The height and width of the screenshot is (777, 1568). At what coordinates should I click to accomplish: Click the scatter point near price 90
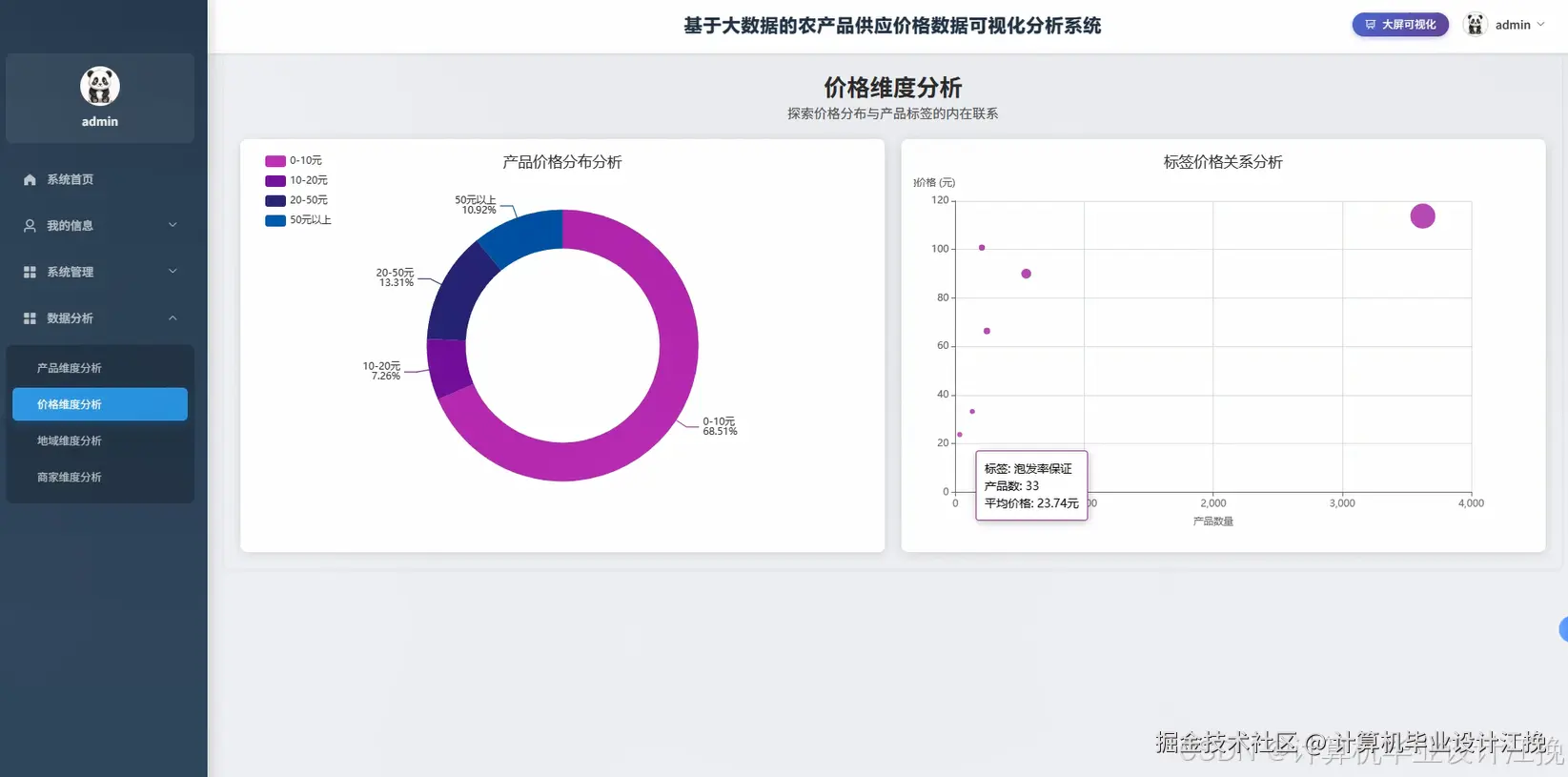tap(1026, 274)
